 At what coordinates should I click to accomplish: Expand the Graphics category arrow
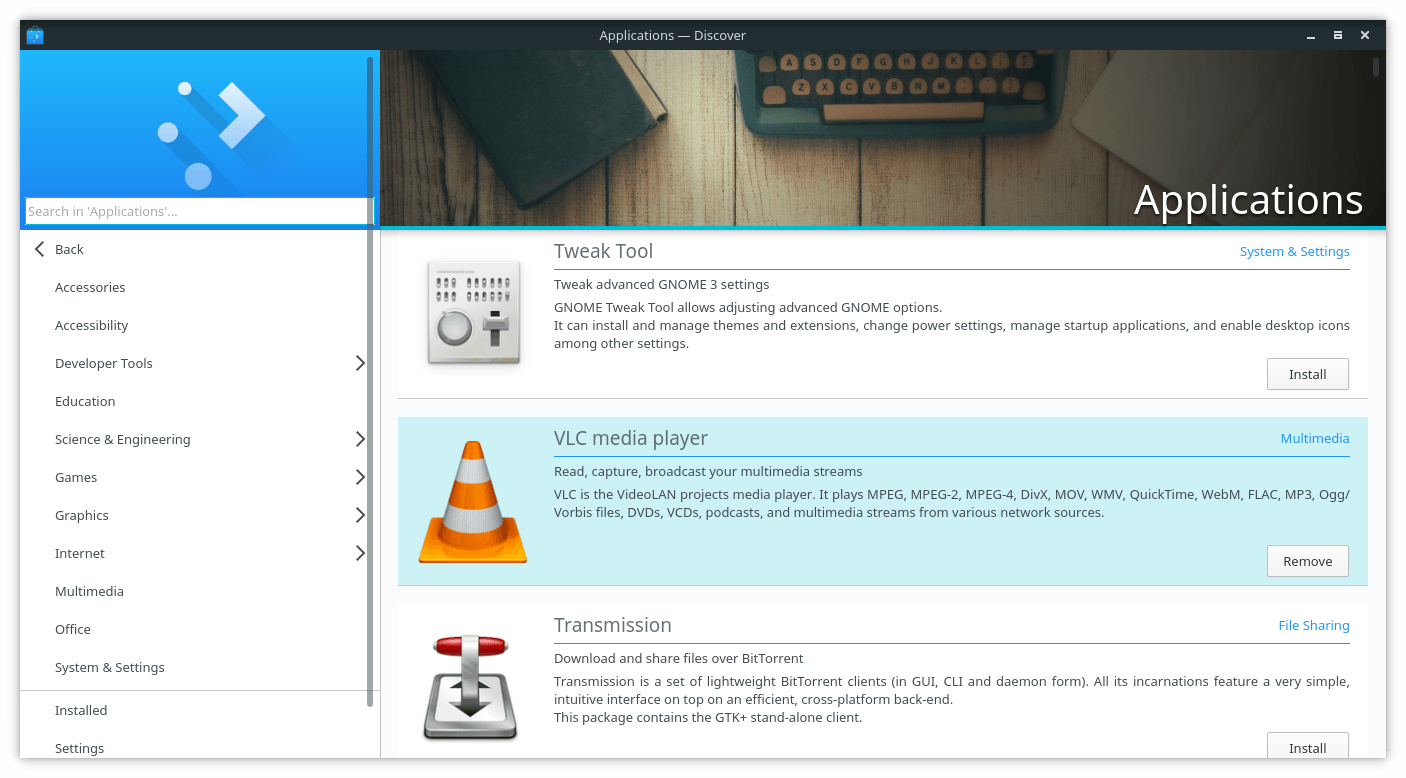click(360, 515)
